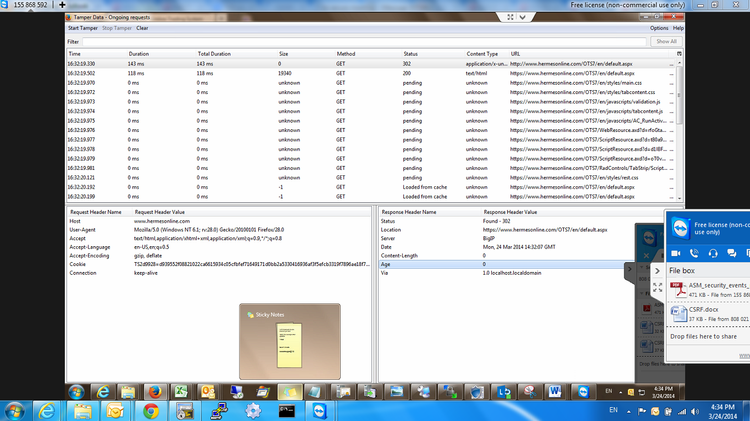
Task: Open the TeamViewer chat icon
Action: 731,253
